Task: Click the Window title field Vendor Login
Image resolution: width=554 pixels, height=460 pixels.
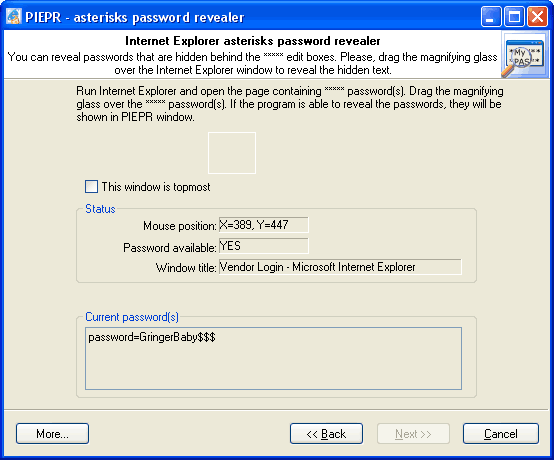Action: [340, 267]
